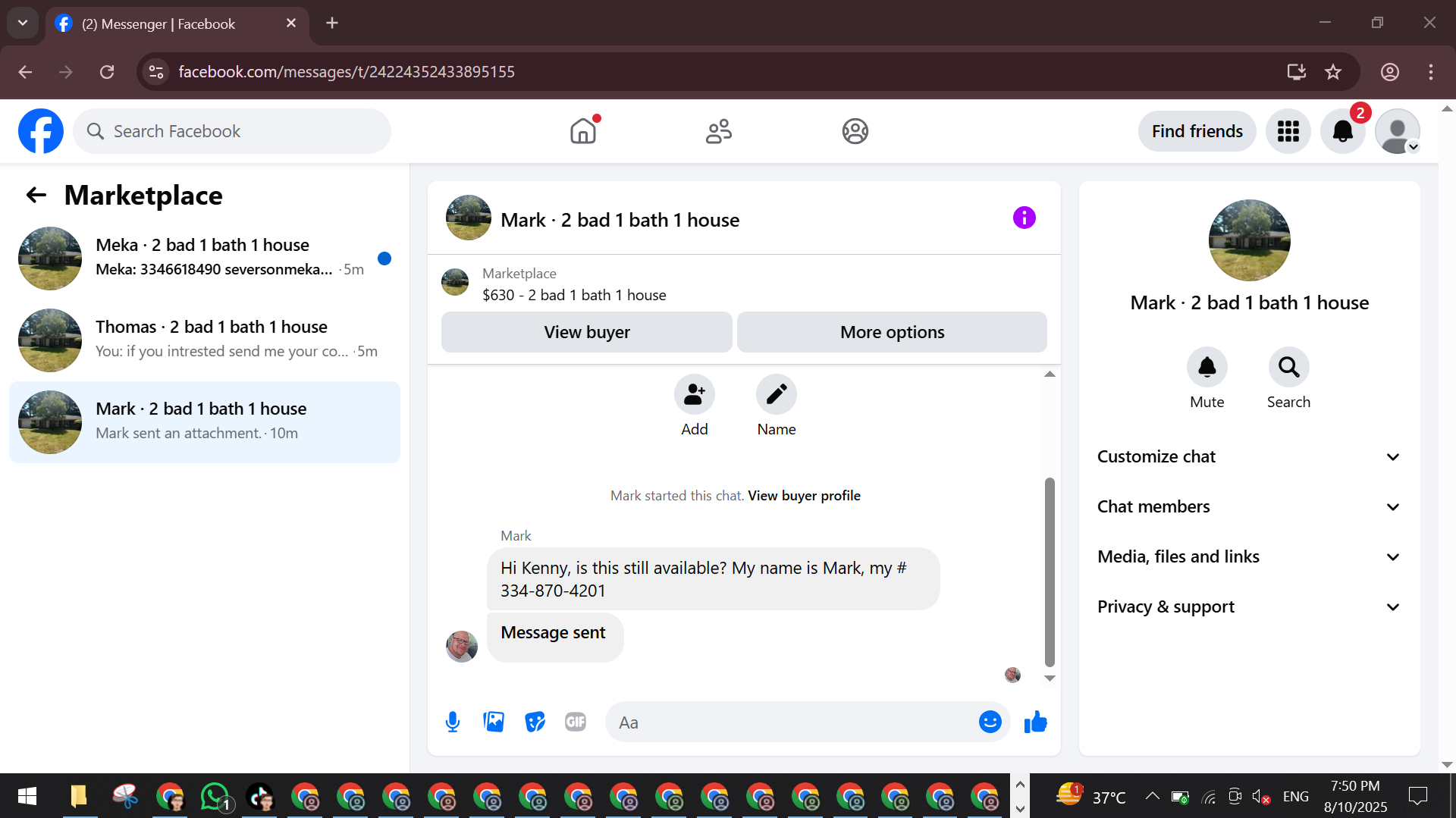The width and height of the screenshot is (1456, 818).
Task: Open the emoji picker in message box
Action: [990, 722]
